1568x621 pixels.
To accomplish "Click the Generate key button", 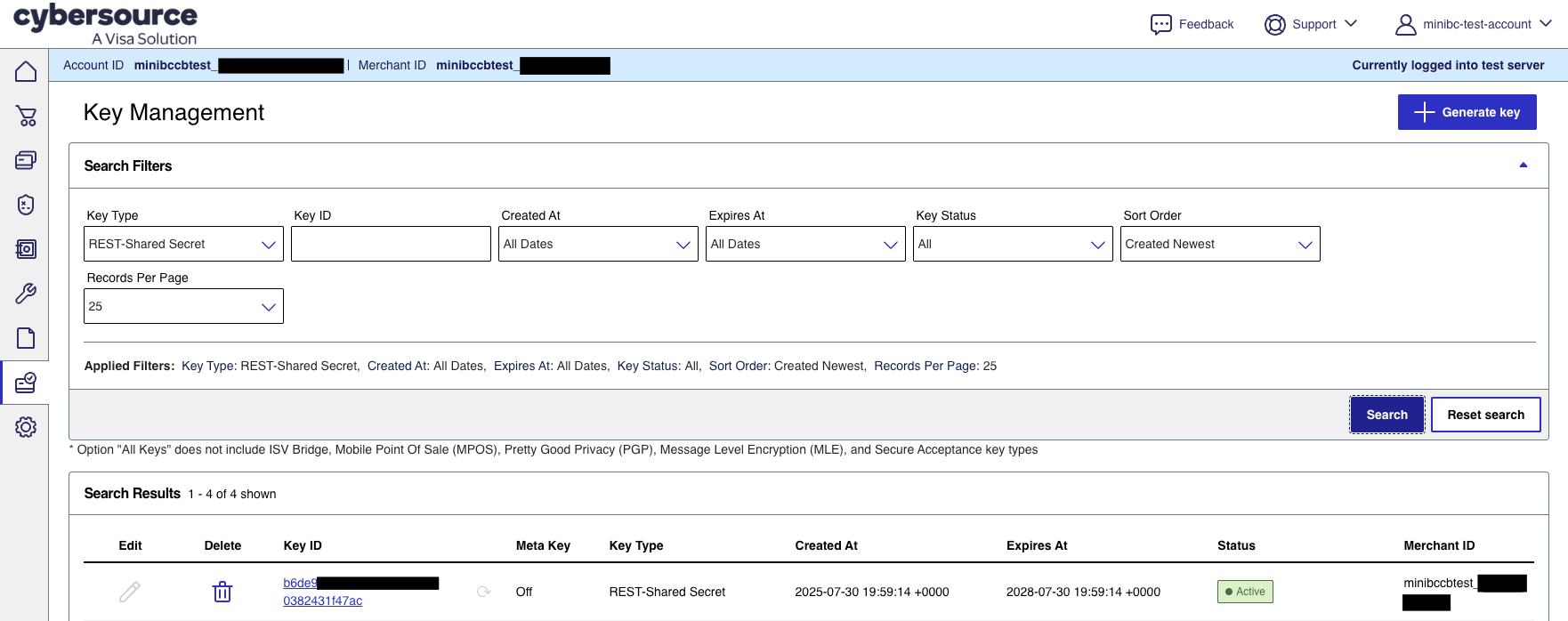I will (1467, 112).
